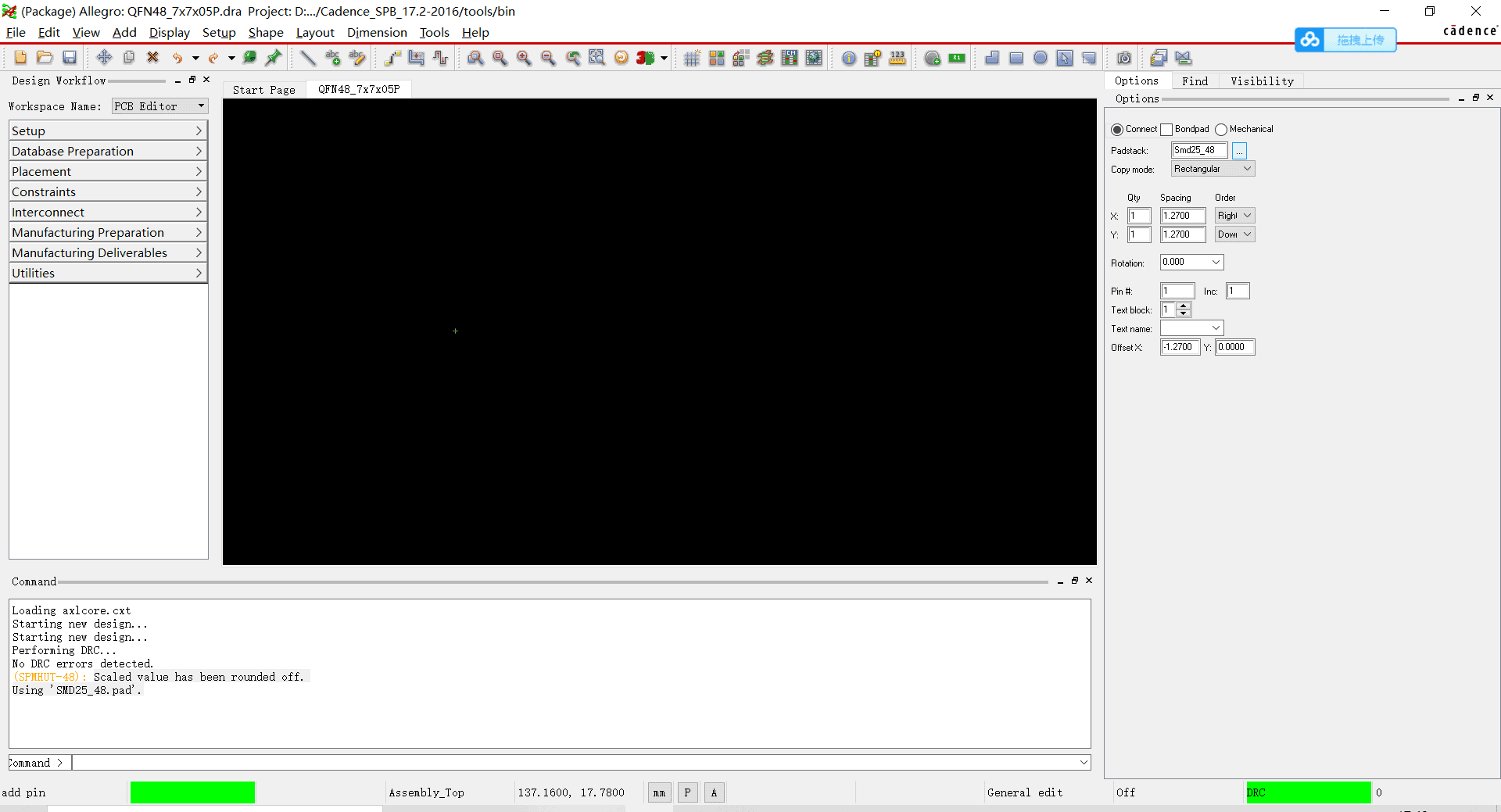Click the Pin # input field
This screenshot has height=812, width=1501.
coord(1177,291)
